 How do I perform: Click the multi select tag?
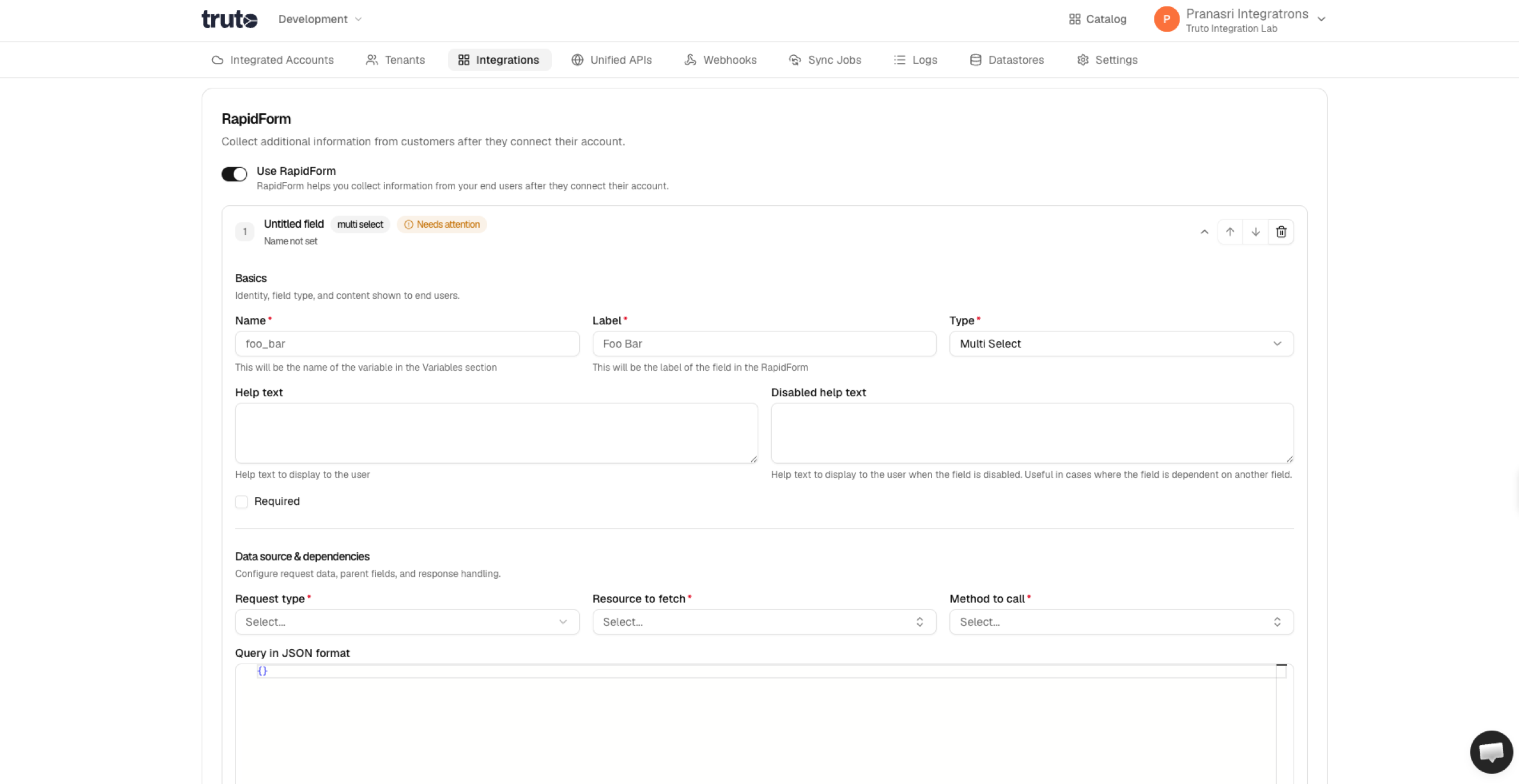click(x=360, y=224)
